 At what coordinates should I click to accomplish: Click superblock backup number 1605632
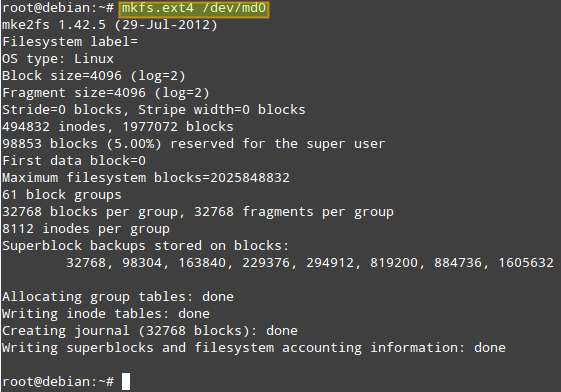click(x=526, y=263)
